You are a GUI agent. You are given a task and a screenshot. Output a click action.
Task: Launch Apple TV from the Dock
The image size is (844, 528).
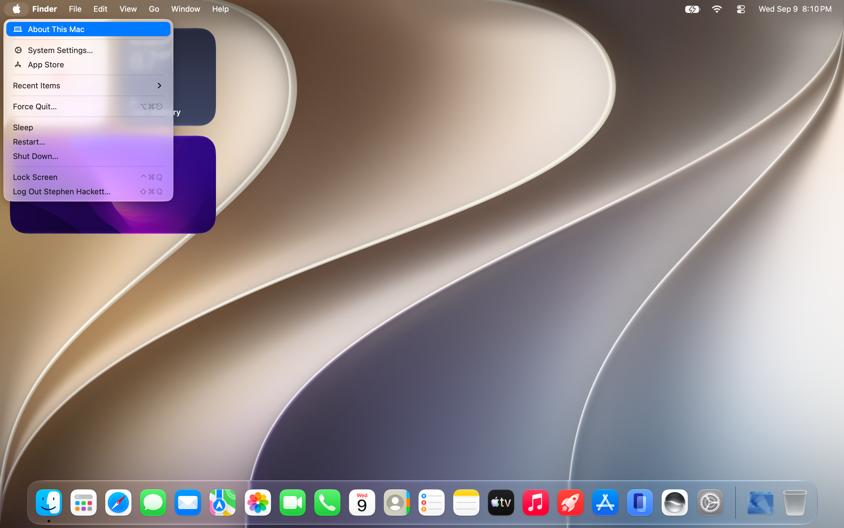(x=501, y=503)
